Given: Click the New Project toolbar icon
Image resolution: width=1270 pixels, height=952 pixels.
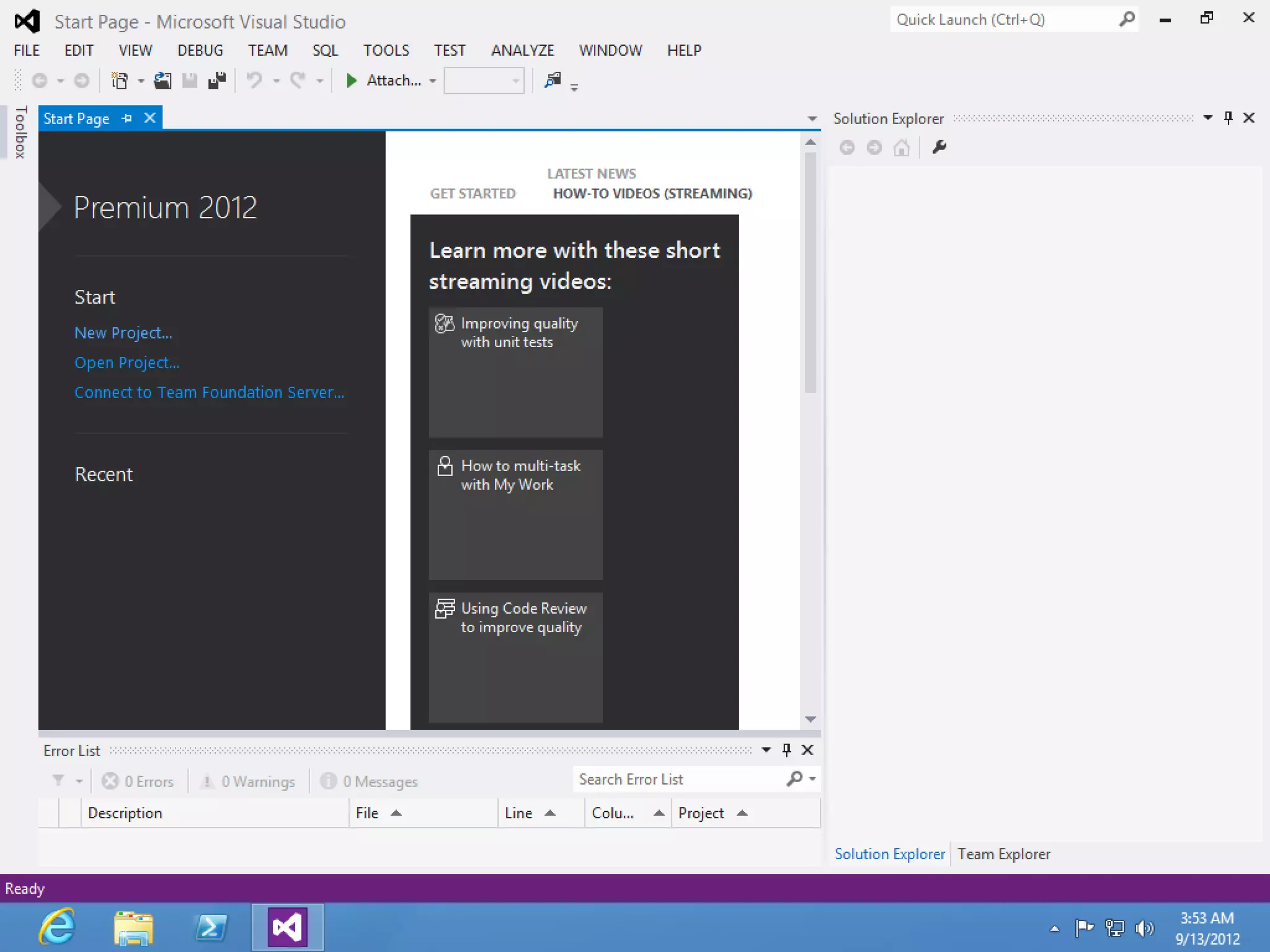Looking at the screenshot, I should 119,81.
